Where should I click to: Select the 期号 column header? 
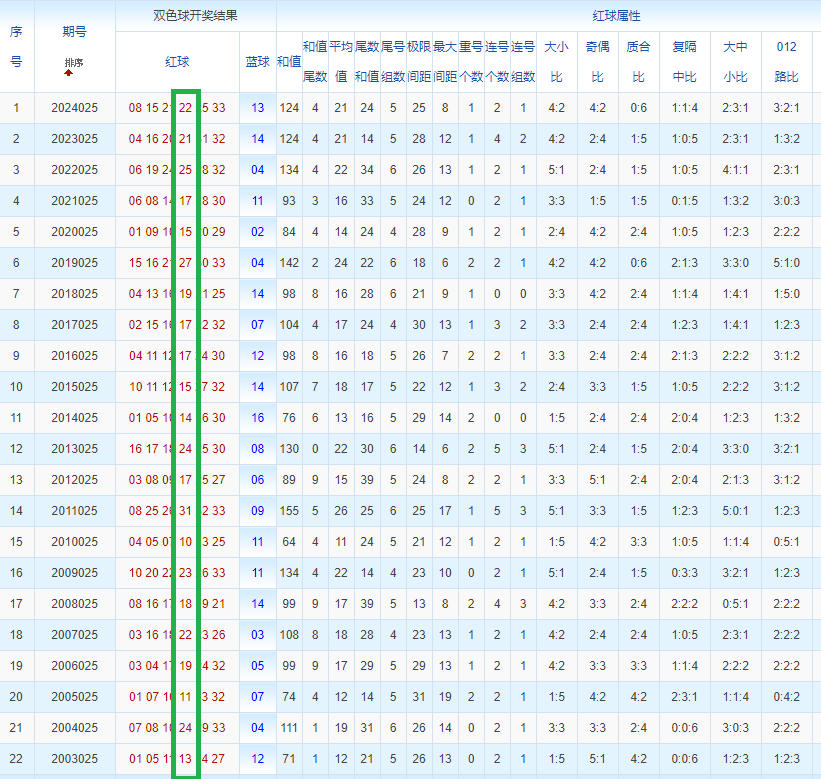pyautogui.click(x=74, y=32)
